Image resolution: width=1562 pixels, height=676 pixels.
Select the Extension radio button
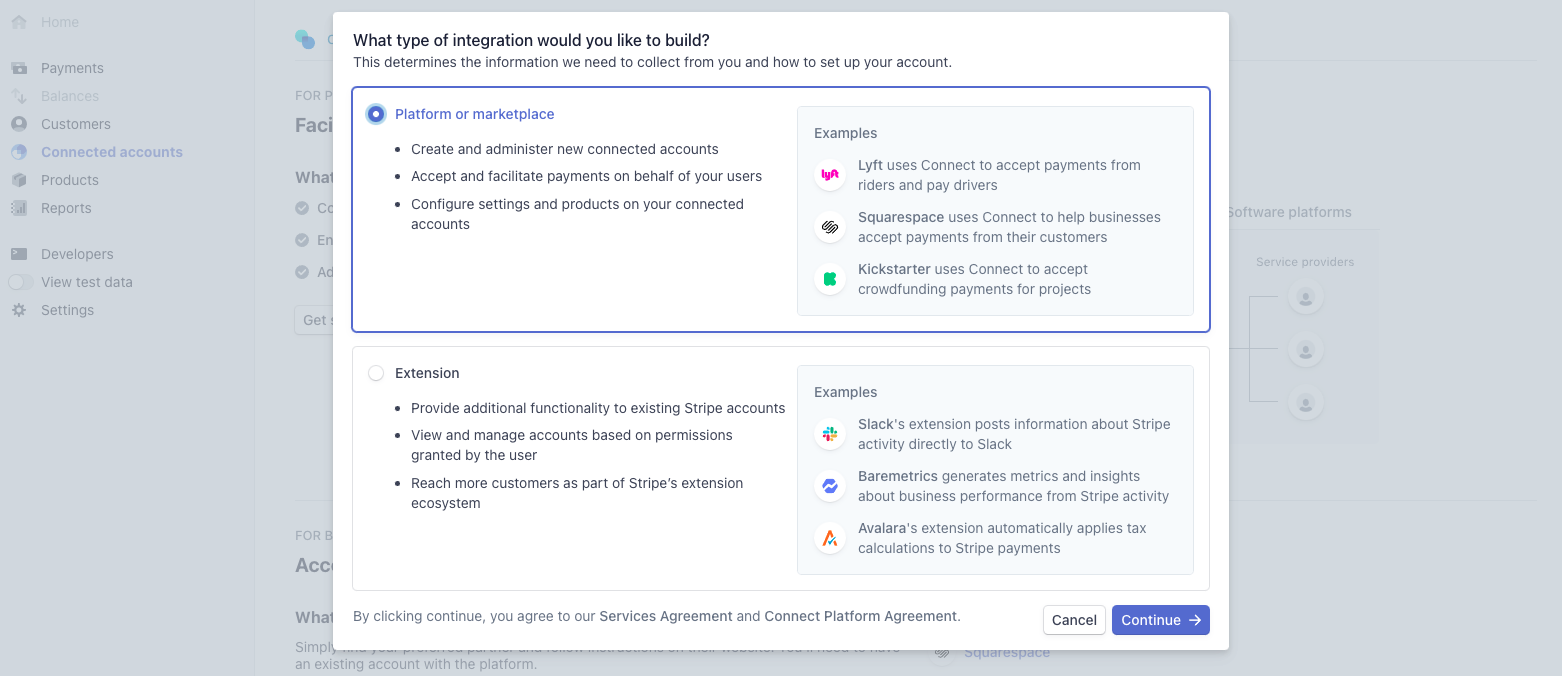[x=376, y=373]
